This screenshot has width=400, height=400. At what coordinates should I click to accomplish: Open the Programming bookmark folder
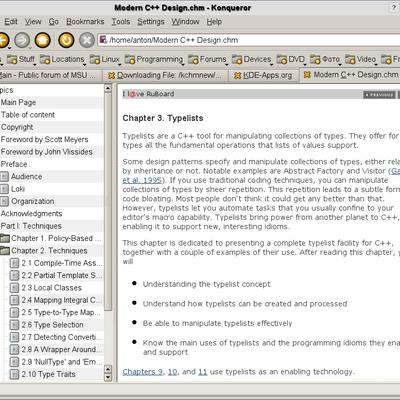coord(154,59)
